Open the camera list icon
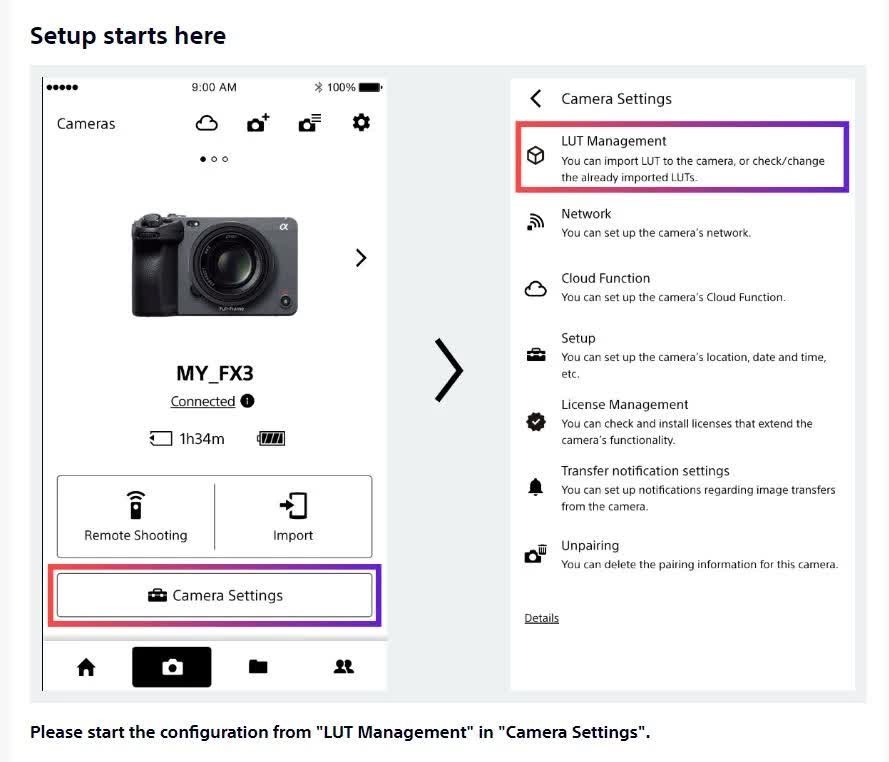This screenshot has height=762, width=889. coord(310,122)
